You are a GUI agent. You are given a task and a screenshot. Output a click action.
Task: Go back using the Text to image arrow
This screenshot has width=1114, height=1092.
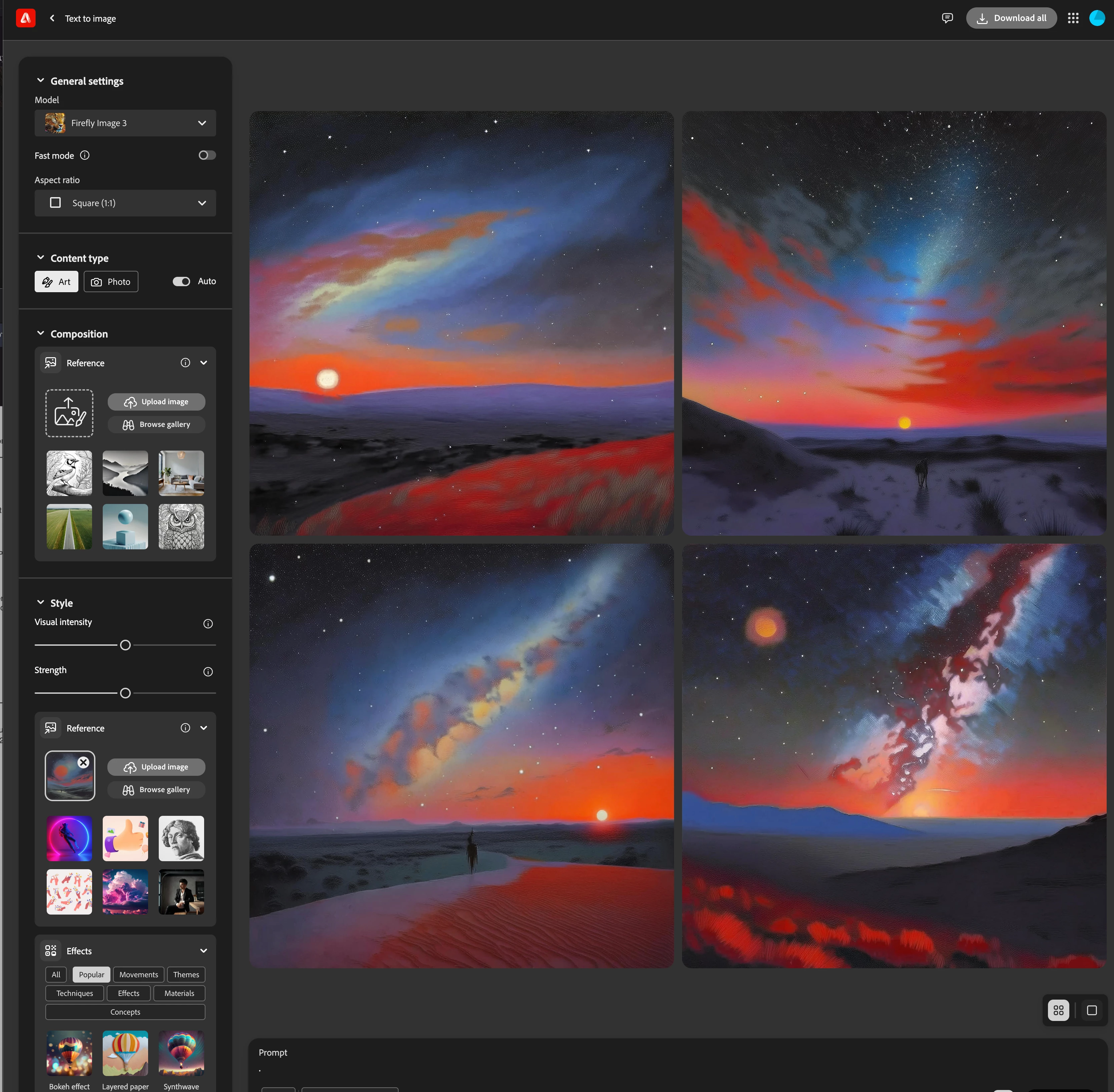[x=52, y=18]
